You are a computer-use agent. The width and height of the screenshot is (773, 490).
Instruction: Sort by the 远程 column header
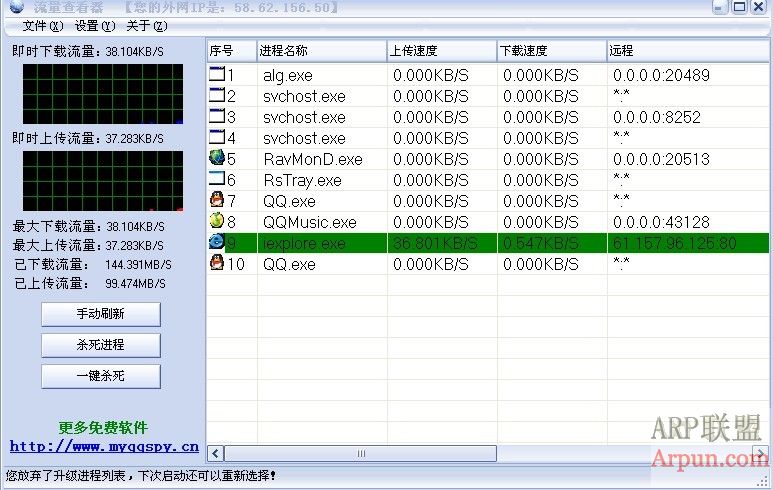(x=688, y=51)
